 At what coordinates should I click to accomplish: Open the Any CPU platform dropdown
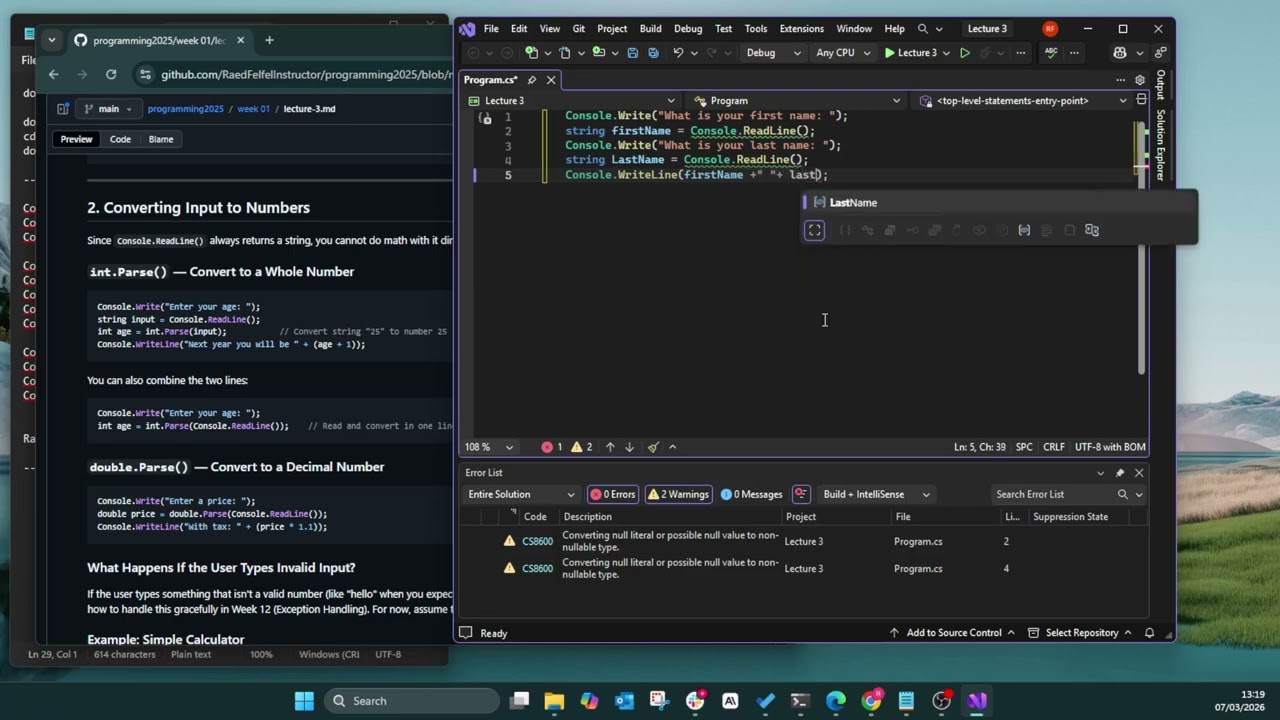tap(842, 53)
